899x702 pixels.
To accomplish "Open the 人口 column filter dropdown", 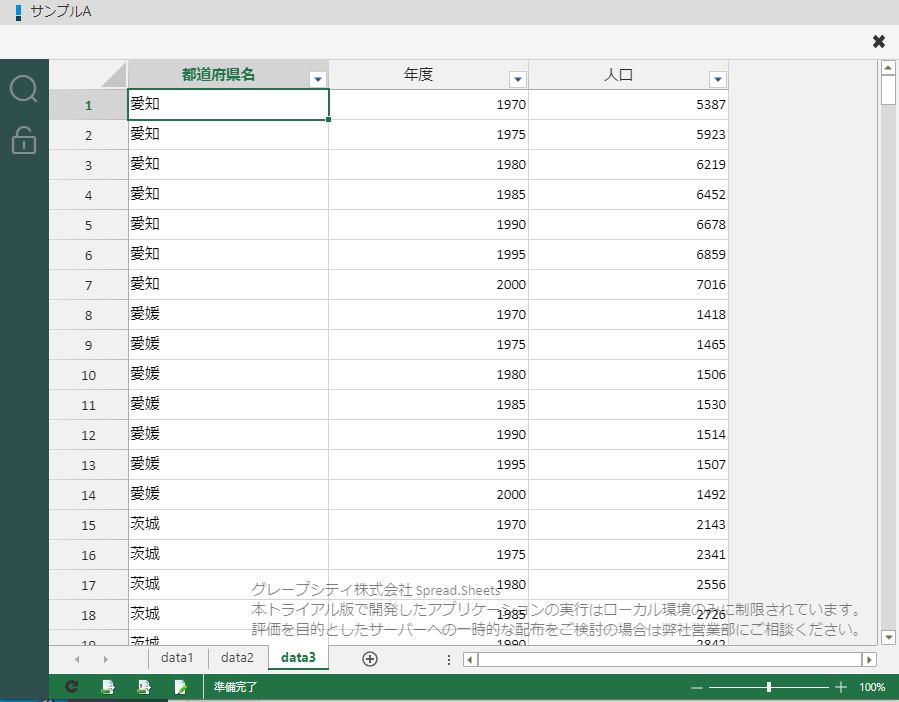I will click(717, 79).
